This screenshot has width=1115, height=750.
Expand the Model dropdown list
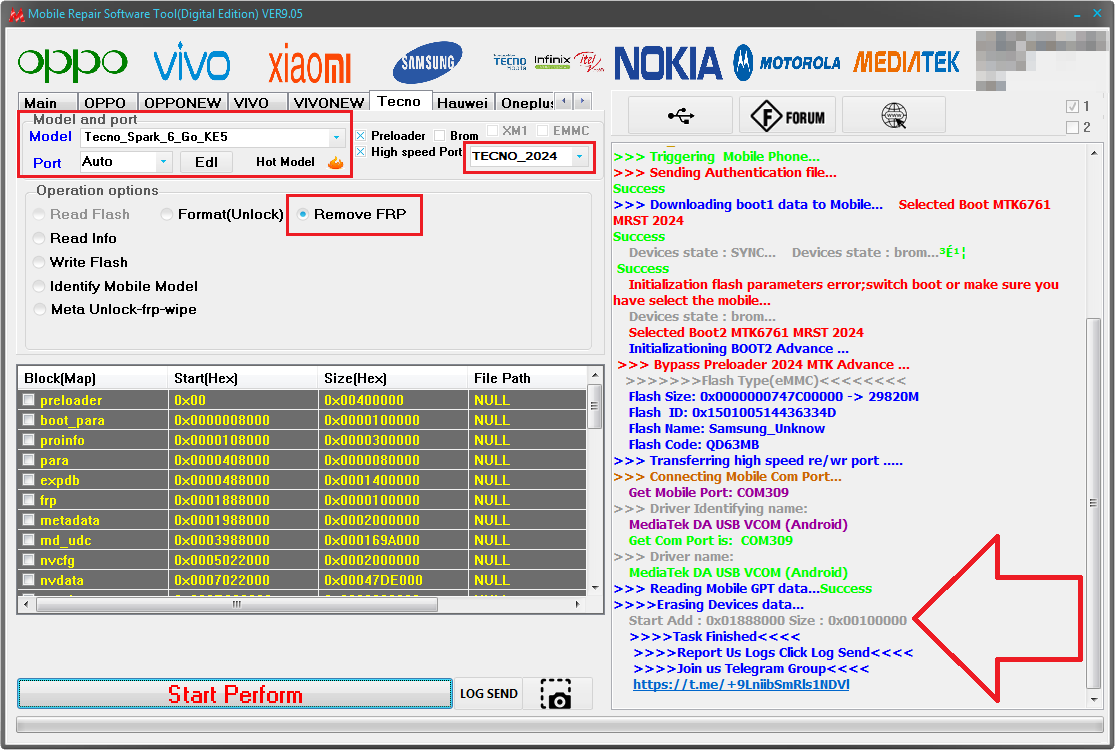(336, 137)
